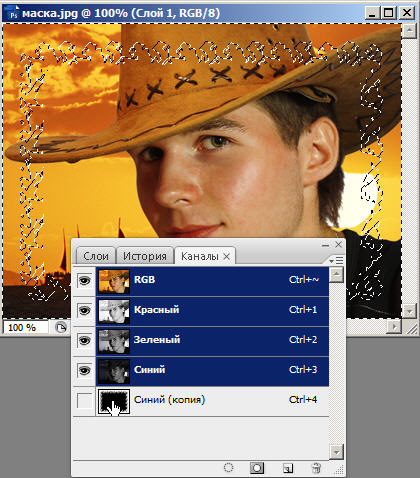
Task: Click document vertical scroll up arrow
Action: [x=409, y=31]
